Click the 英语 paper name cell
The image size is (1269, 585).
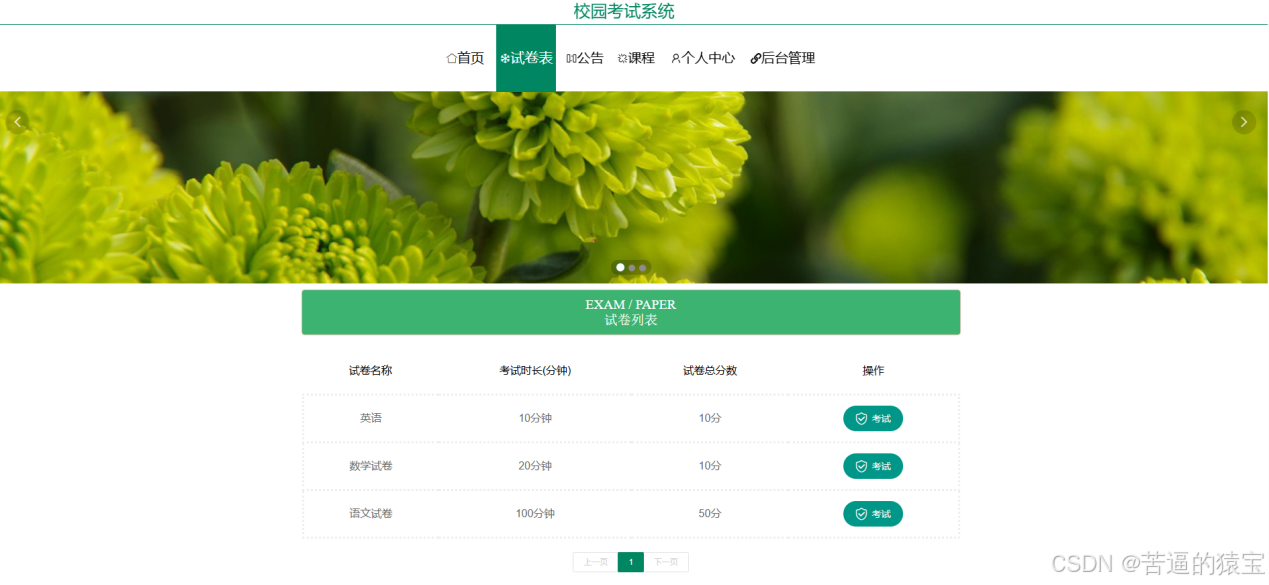tap(371, 418)
